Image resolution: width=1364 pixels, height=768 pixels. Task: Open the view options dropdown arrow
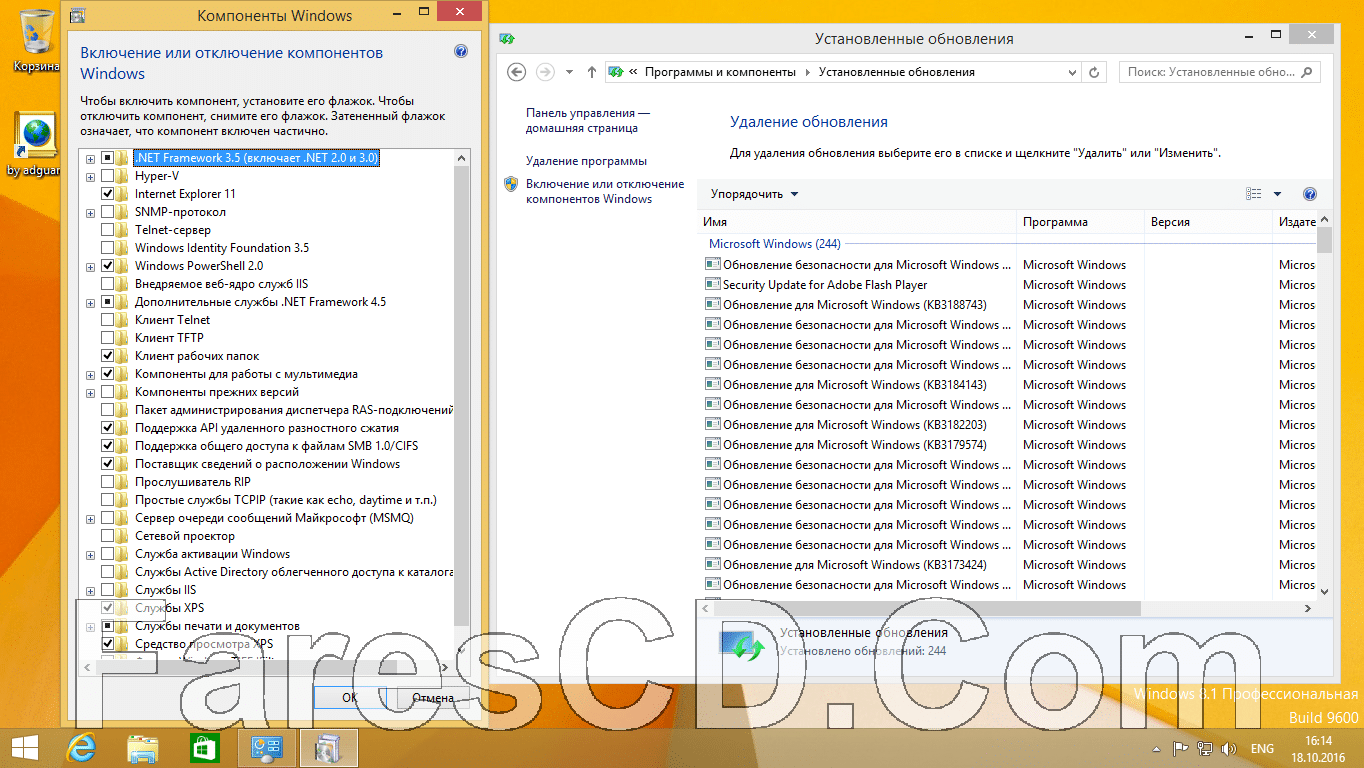coord(1277,194)
